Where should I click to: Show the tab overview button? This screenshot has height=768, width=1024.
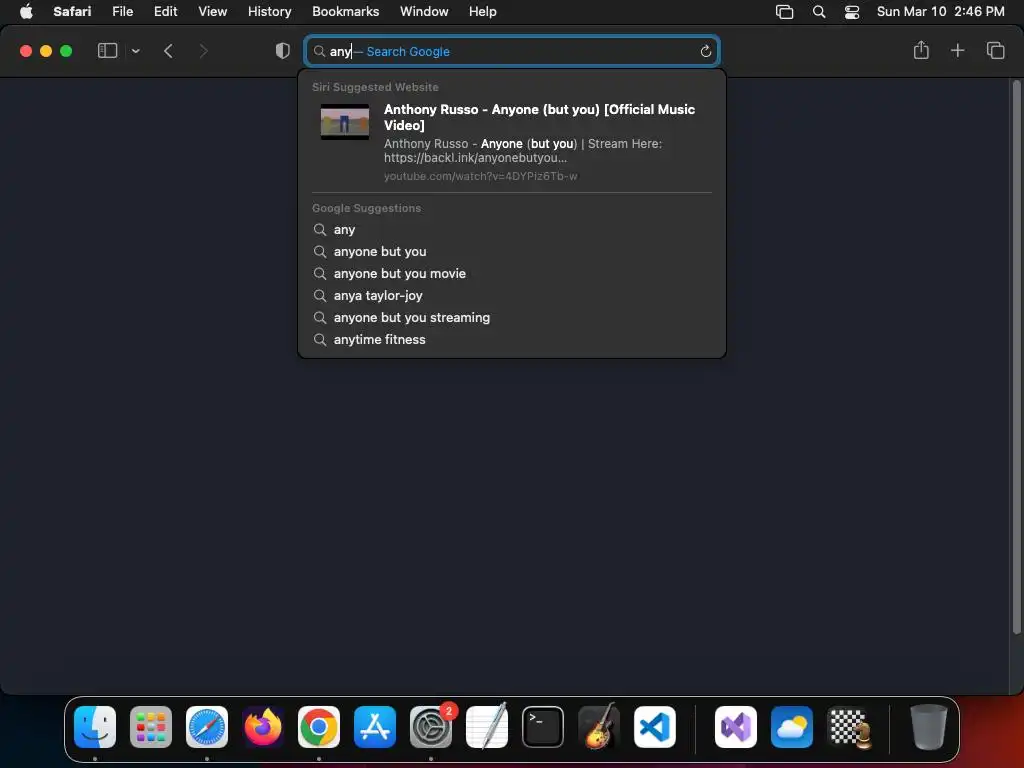(x=995, y=50)
